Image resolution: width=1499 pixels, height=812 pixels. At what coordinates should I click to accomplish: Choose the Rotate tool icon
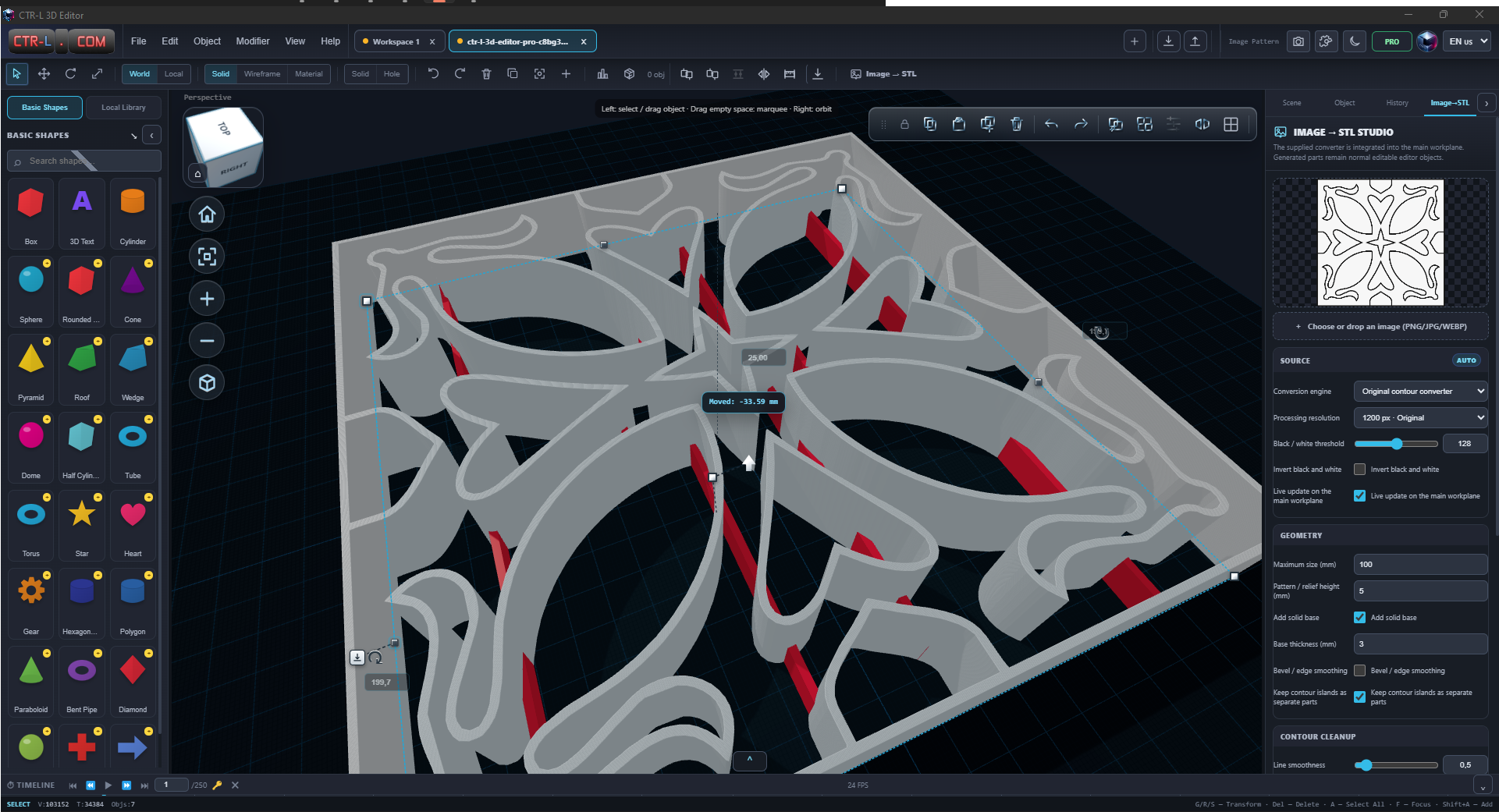70,73
